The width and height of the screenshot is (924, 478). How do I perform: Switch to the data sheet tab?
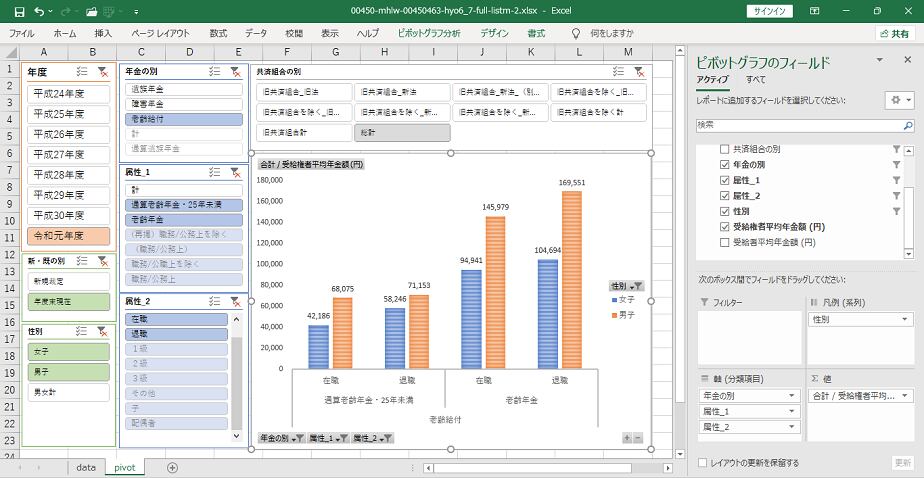coord(85,467)
